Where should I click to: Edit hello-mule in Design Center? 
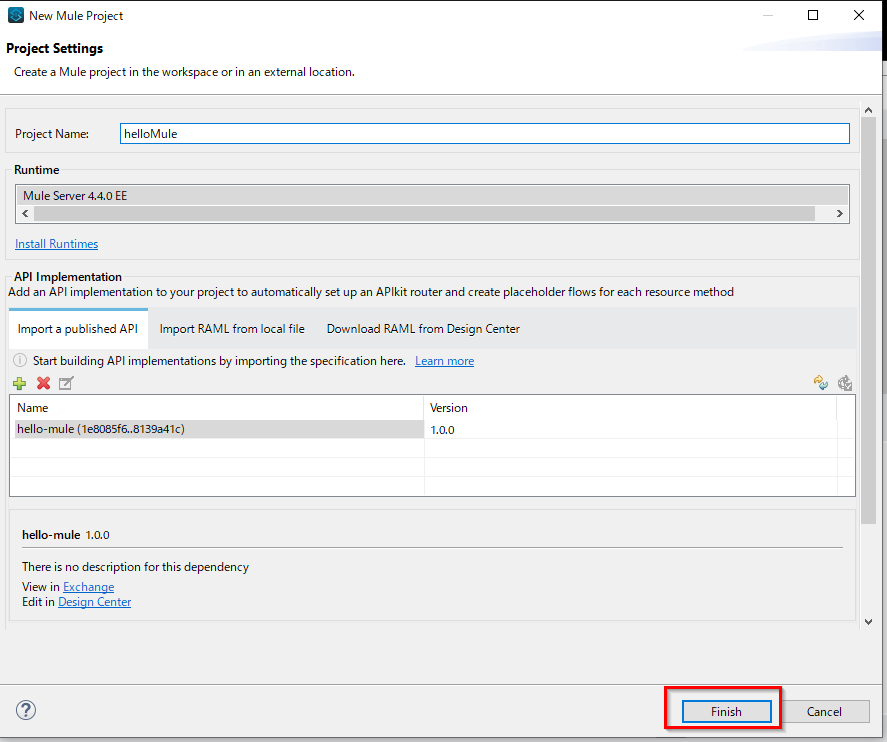94,601
